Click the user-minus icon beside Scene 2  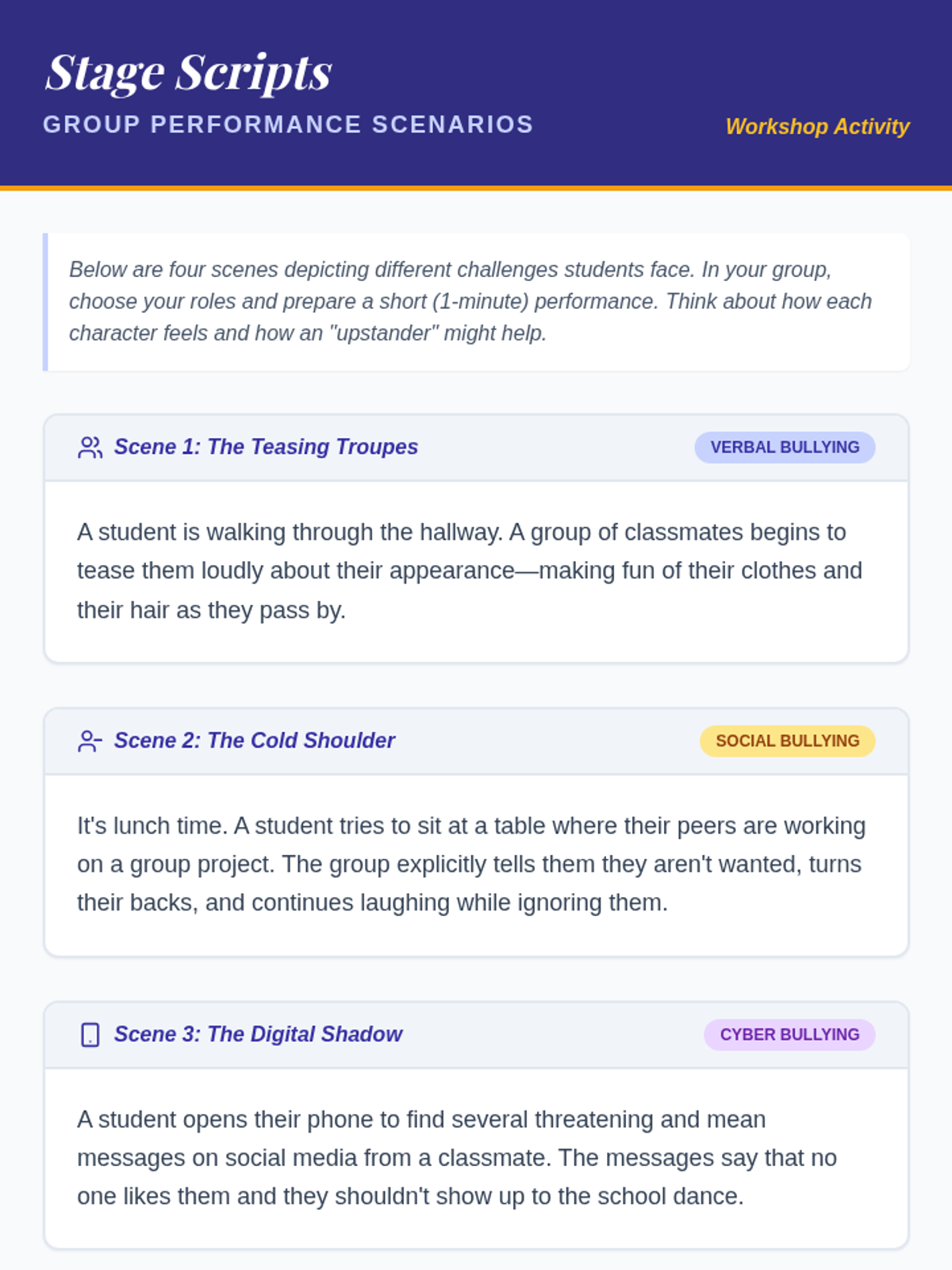(90, 741)
